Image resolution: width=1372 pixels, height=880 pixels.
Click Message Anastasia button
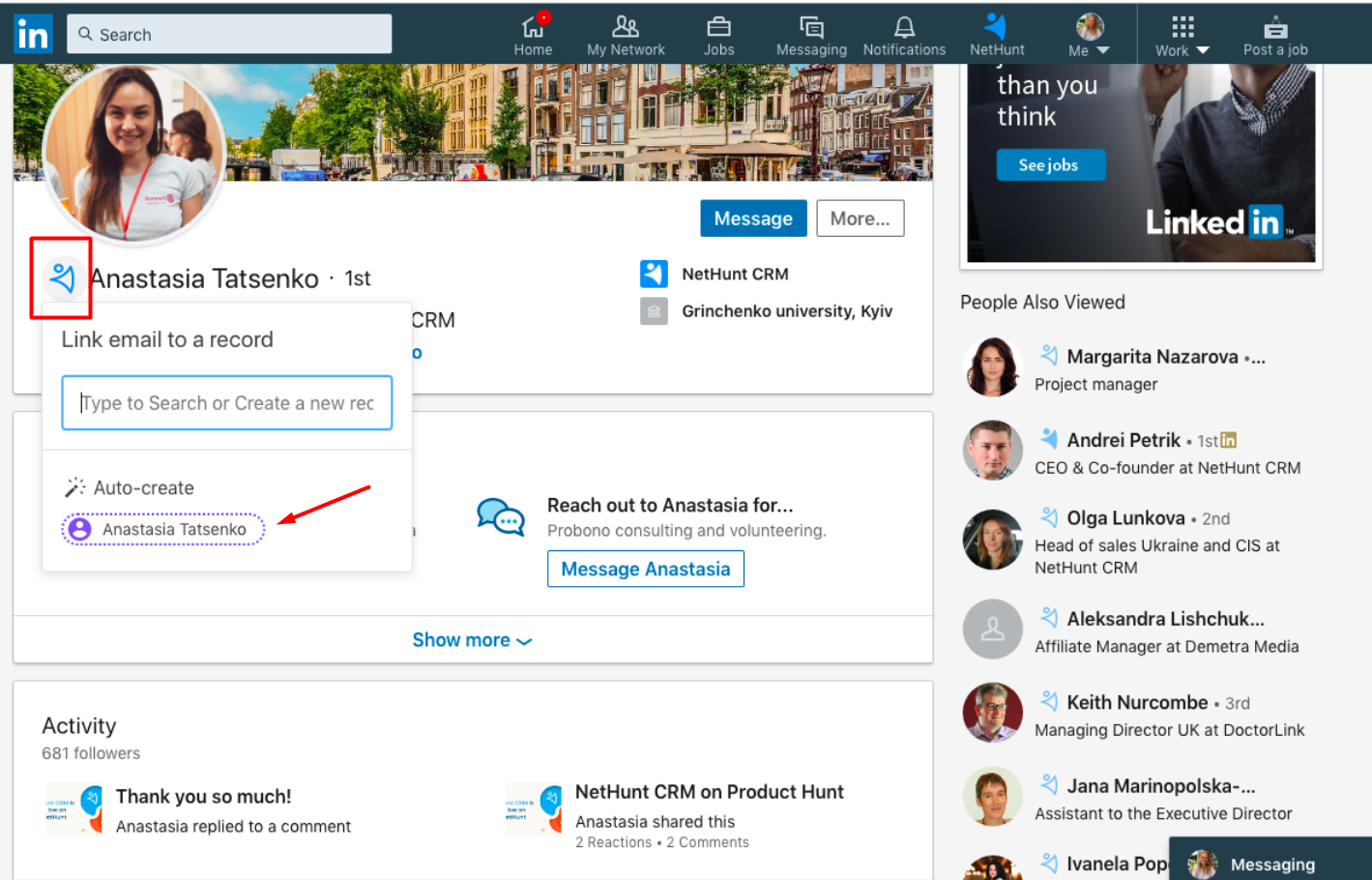pyautogui.click(x=646, y=569)
